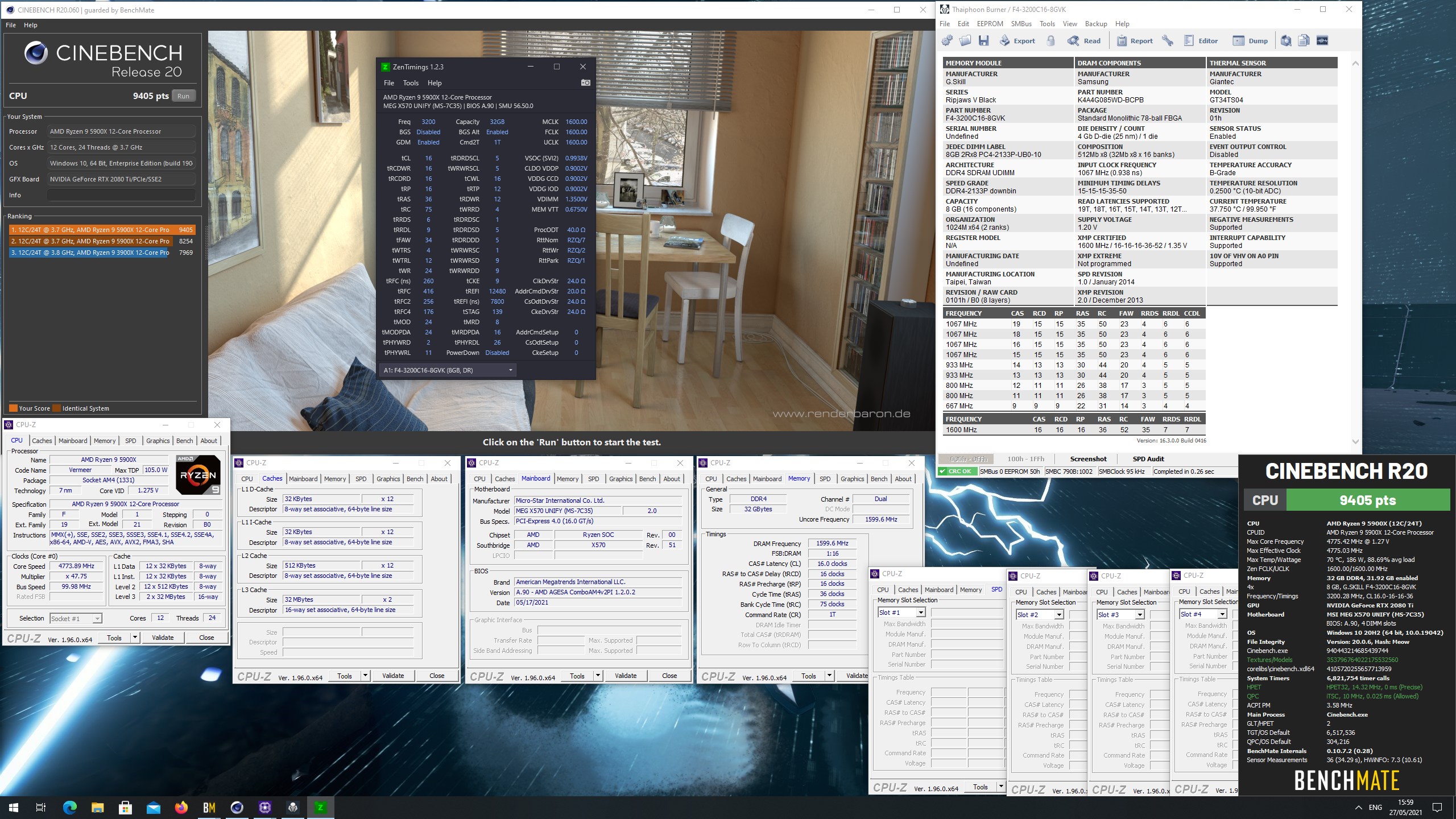Image resolution: width=1456 pixels, height=819 pixels.
Task: Select first ranking entry with 9405 score
Action: 102,230
